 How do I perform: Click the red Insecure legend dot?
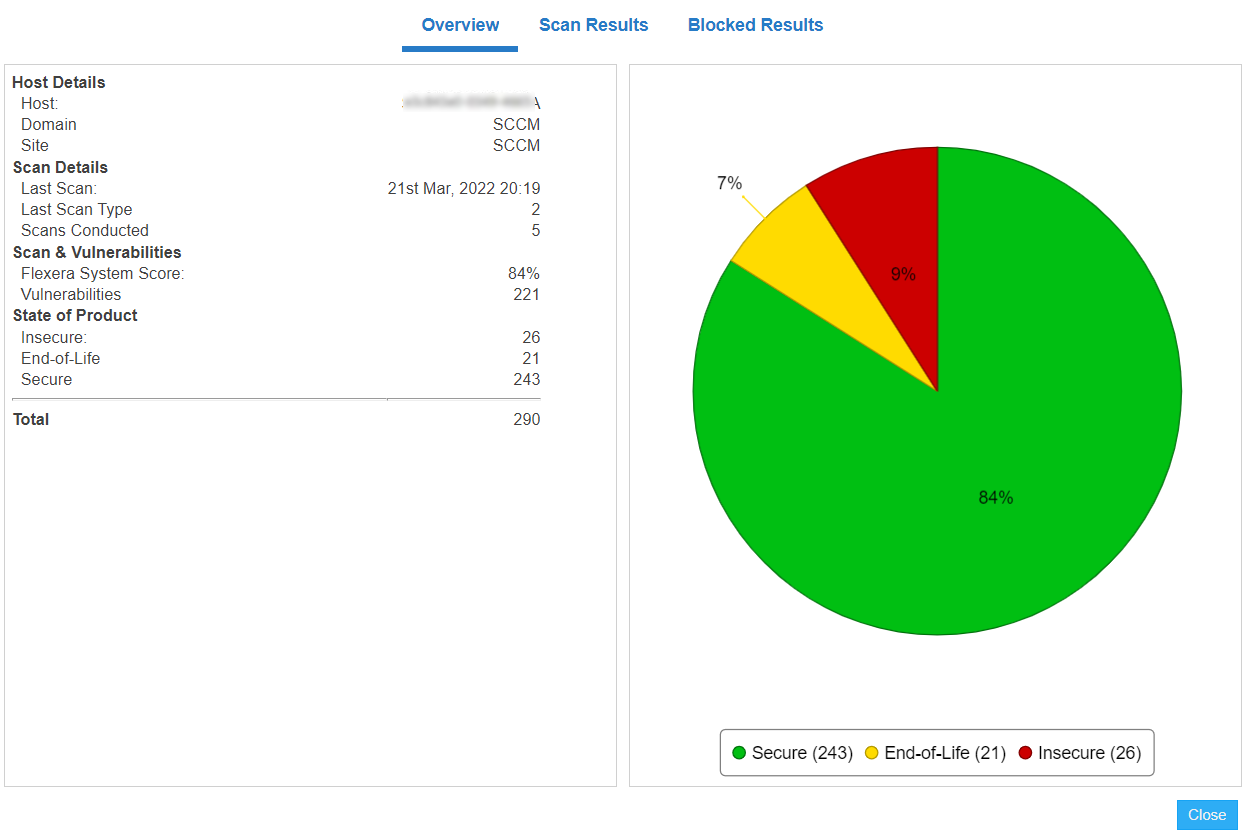click(1025, 753)
